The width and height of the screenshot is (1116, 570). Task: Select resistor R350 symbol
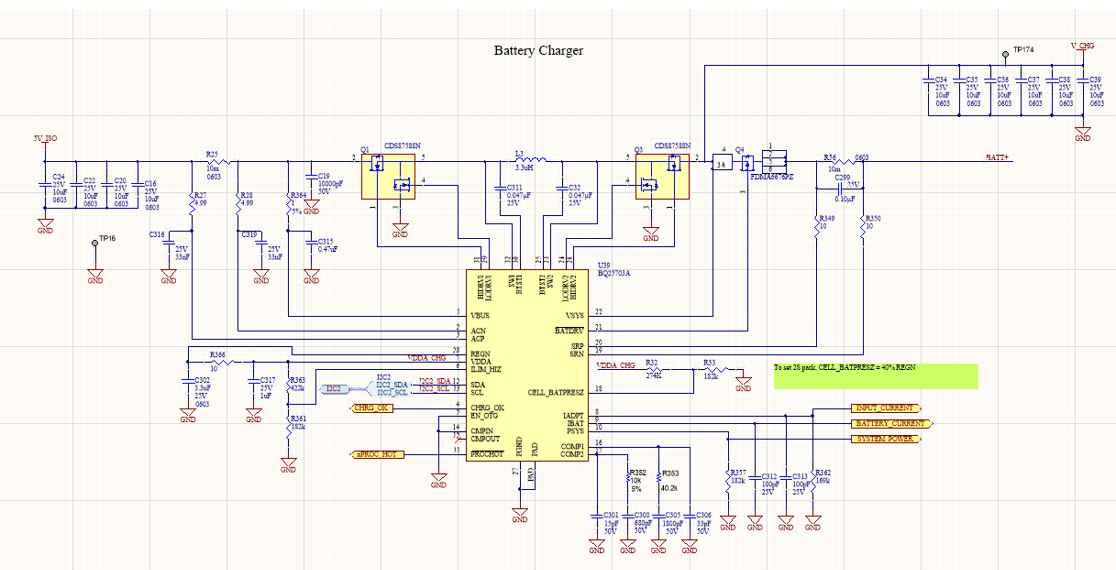[x=863, y=228]
